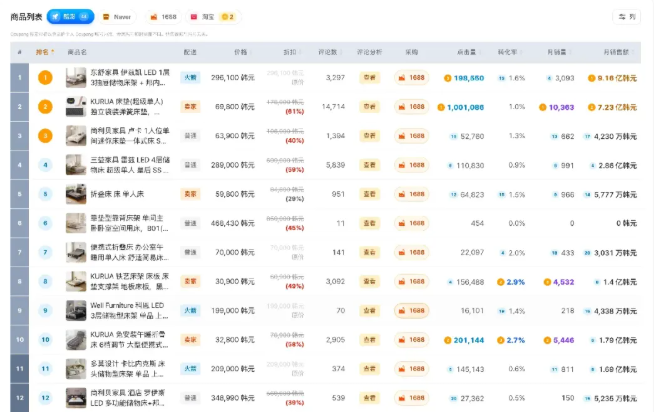
Task: Click the review analysis 查看 button in row 2
Action: coord(370,107)
